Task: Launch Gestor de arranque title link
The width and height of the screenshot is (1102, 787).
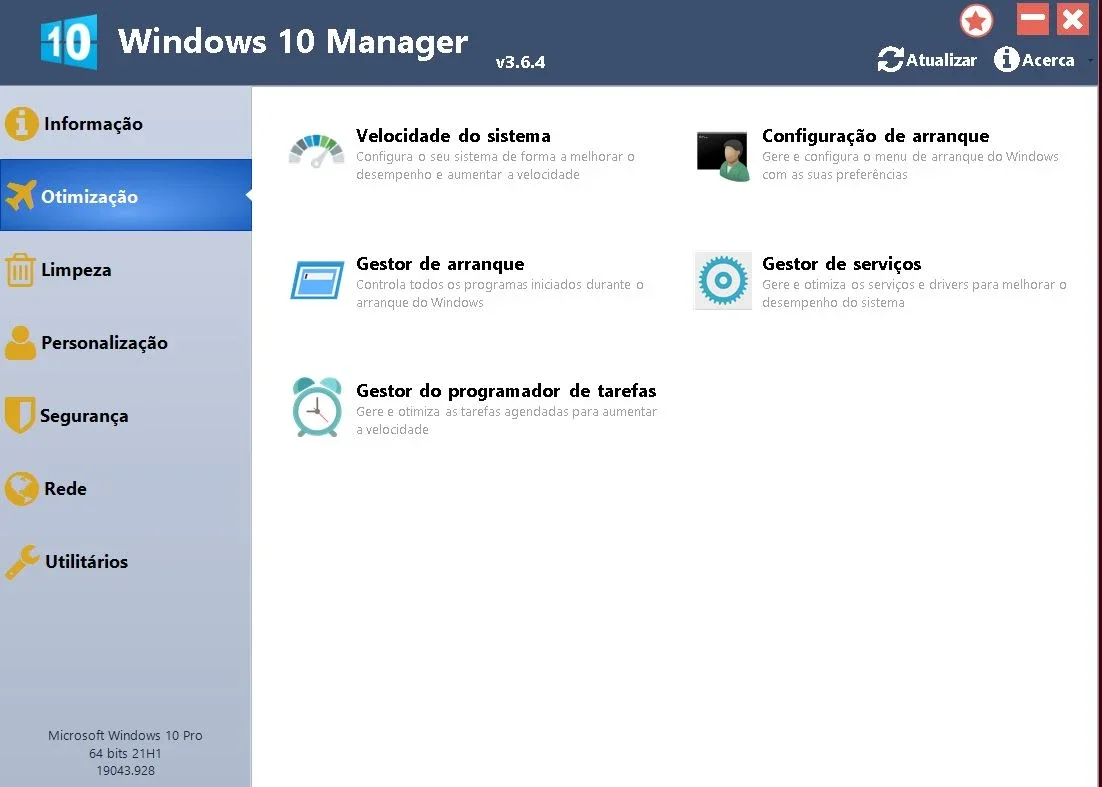Action: pyautogui.click(x=440, y=264)
